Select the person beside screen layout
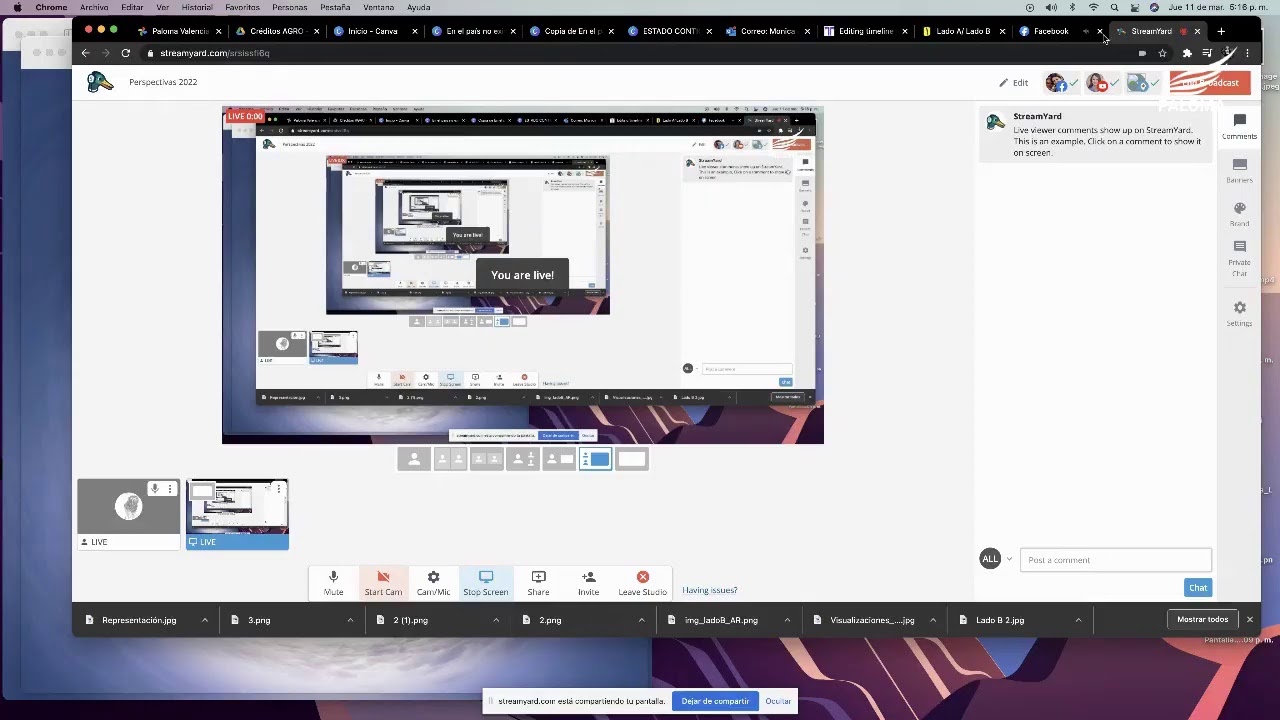 click(x=558, y=459)
